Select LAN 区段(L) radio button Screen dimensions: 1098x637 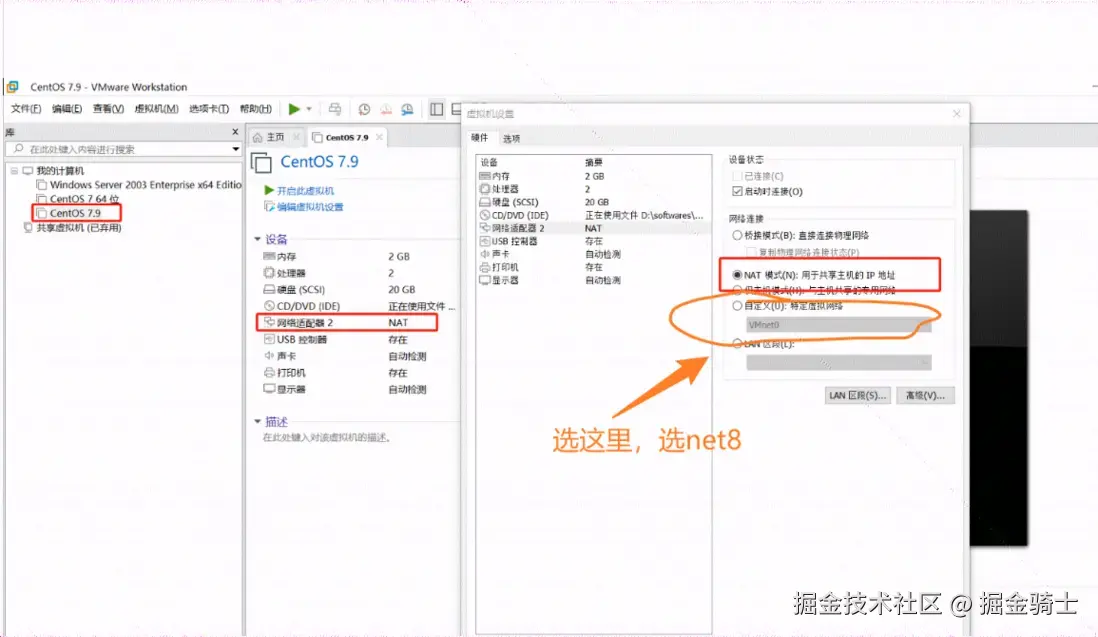(737, 344)
